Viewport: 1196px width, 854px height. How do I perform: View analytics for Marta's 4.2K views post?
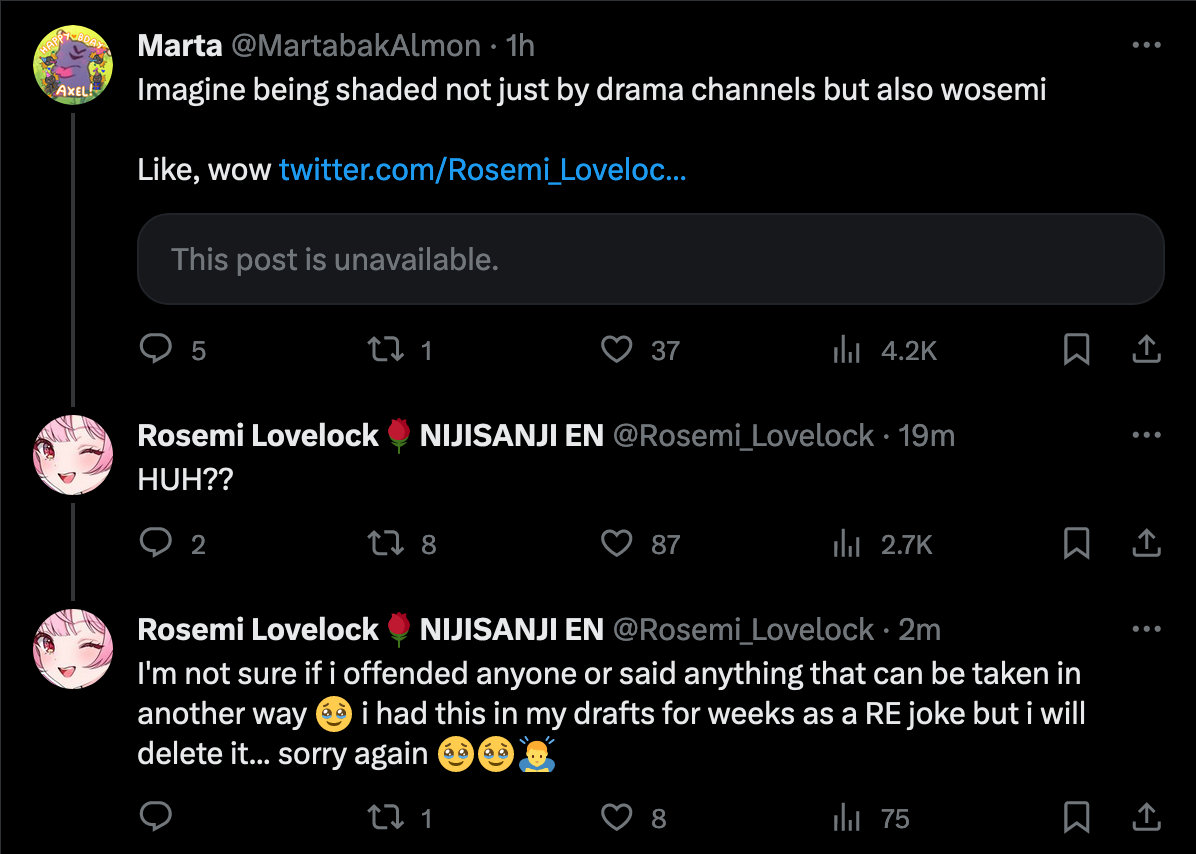(847, 349)
